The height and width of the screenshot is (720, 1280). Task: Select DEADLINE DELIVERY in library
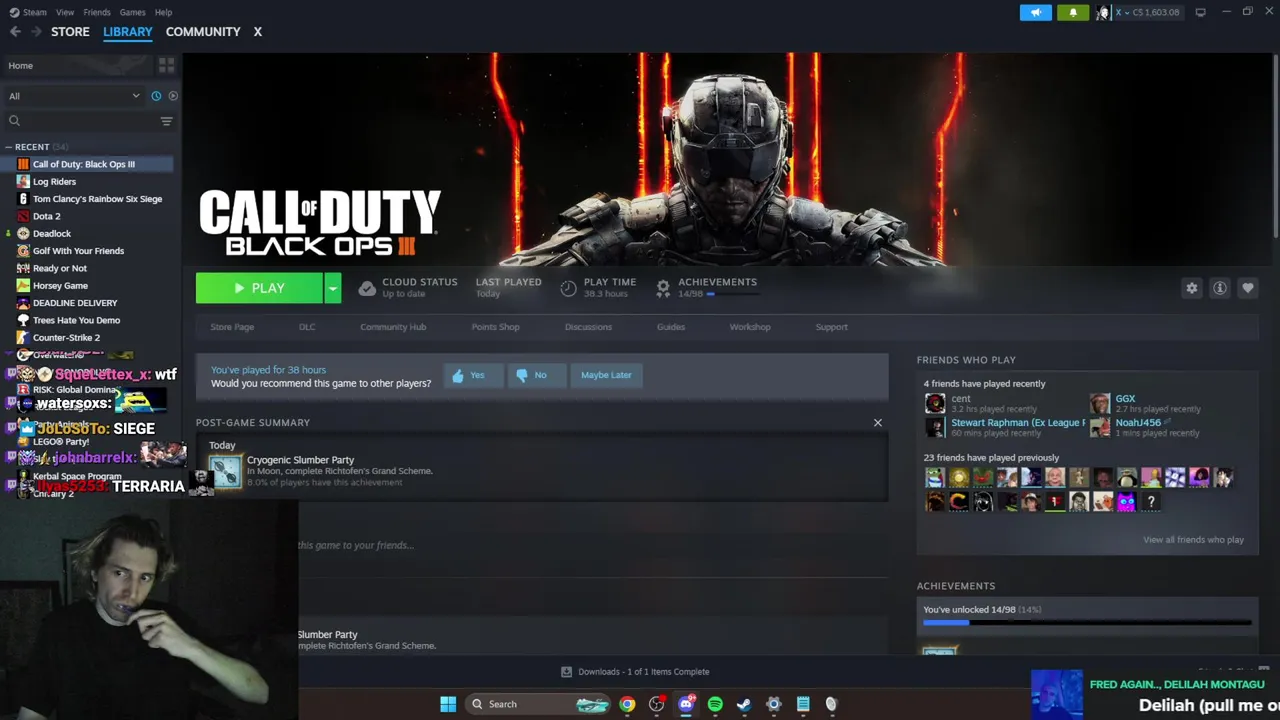coord(75,303)
